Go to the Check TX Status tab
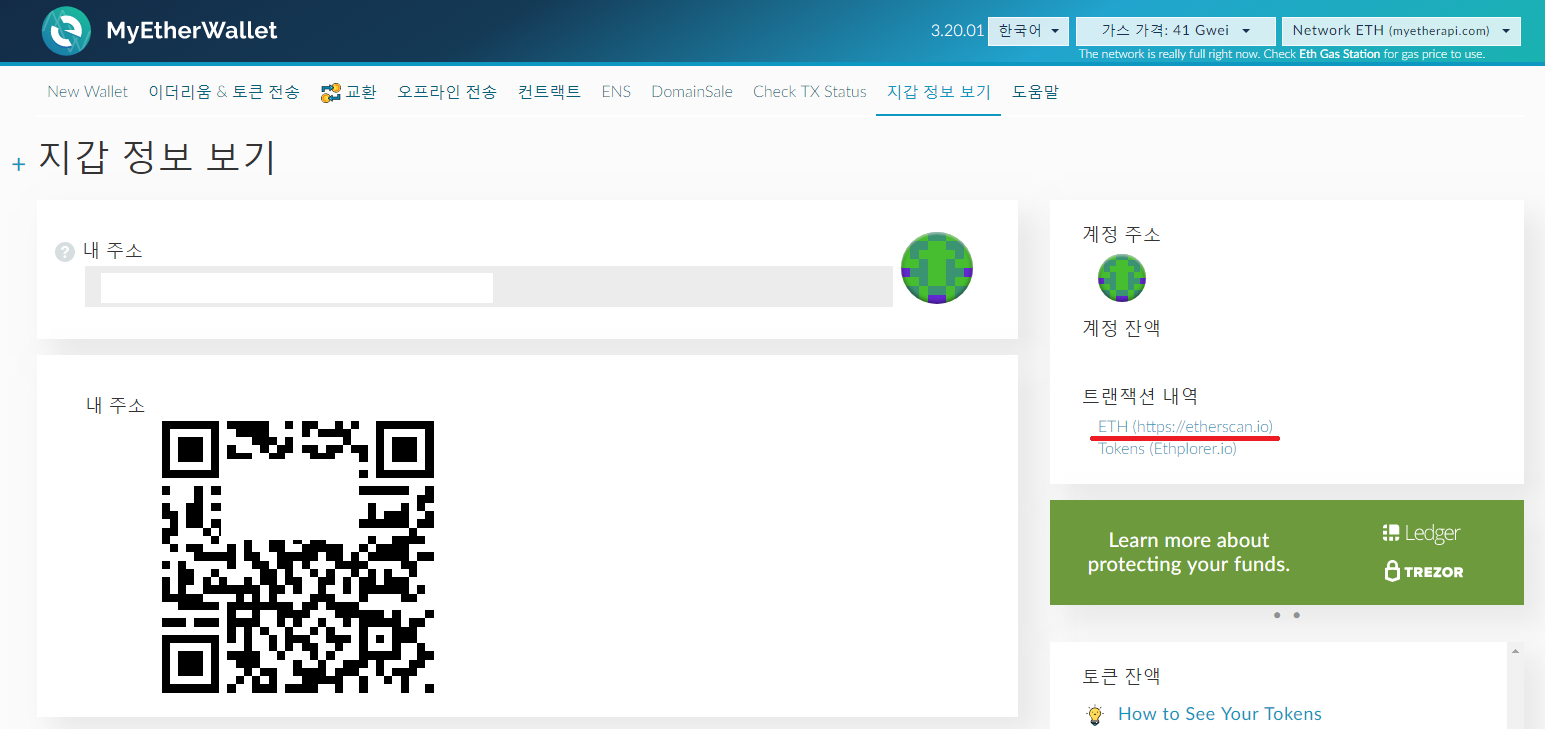 click(810, 92)
